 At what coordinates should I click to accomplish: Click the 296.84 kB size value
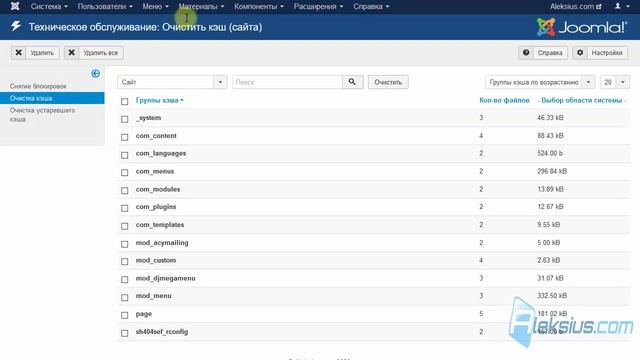pos(552,171)
